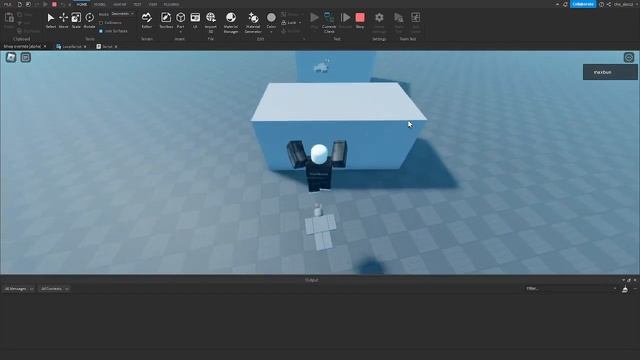Expand the Color dropdown arrow
This screenshot has width=640, height=360.
271,31
